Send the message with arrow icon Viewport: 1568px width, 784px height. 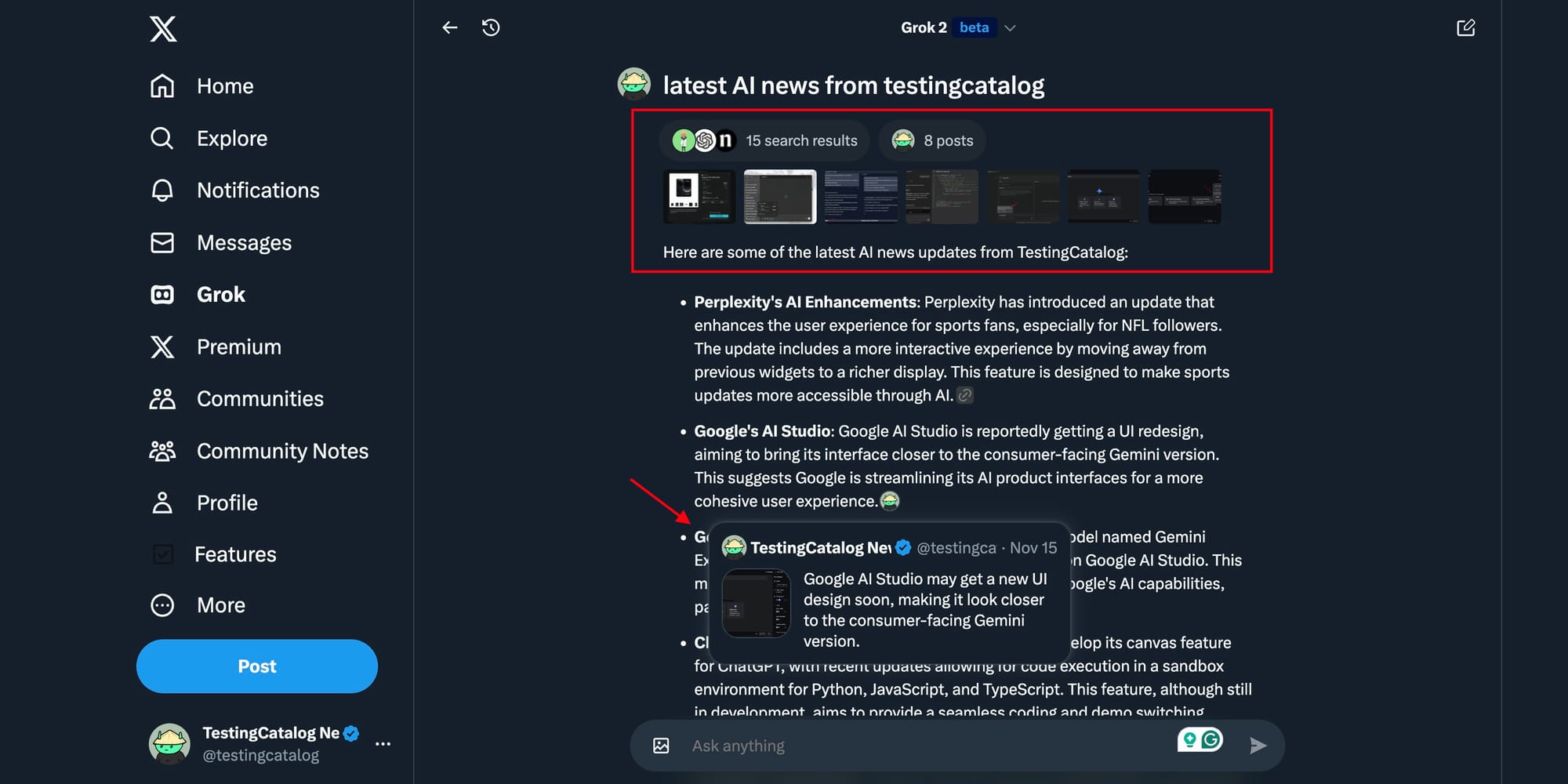coord(1258,746)
